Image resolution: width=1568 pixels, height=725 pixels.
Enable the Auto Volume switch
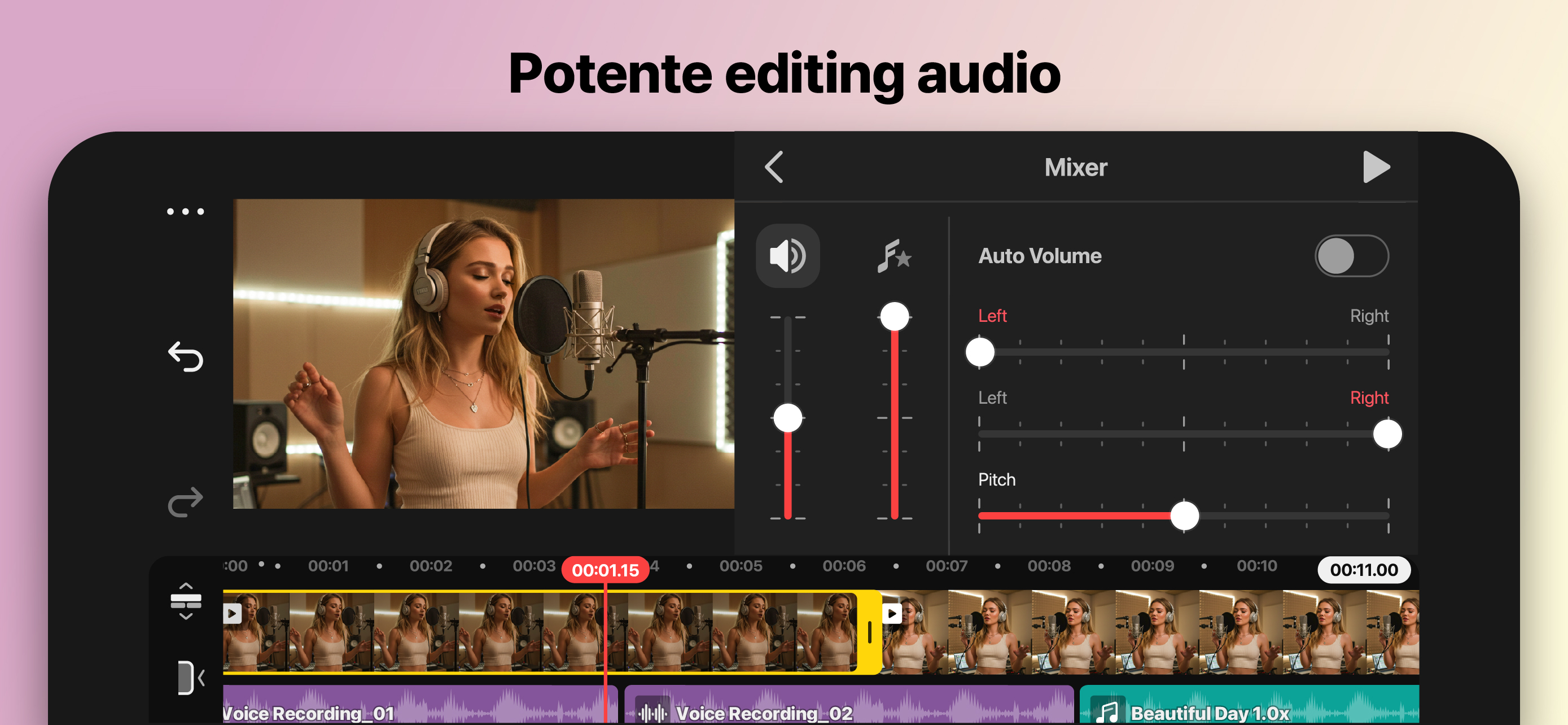tap(1351, 256)
